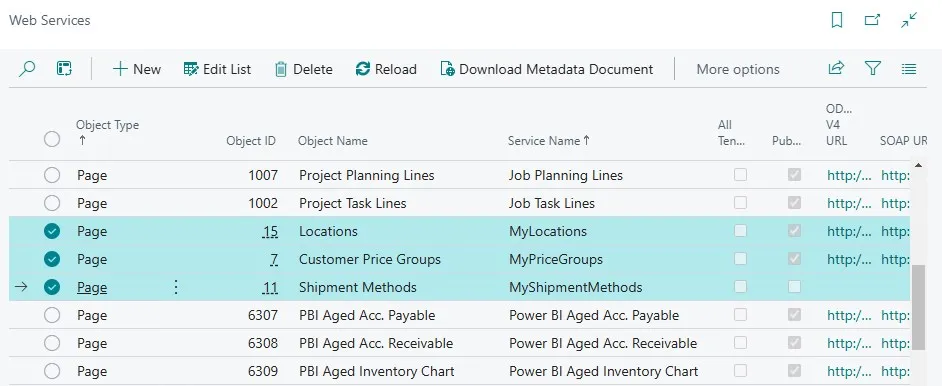Sort by Object ID column header

(x=251, y=141)
